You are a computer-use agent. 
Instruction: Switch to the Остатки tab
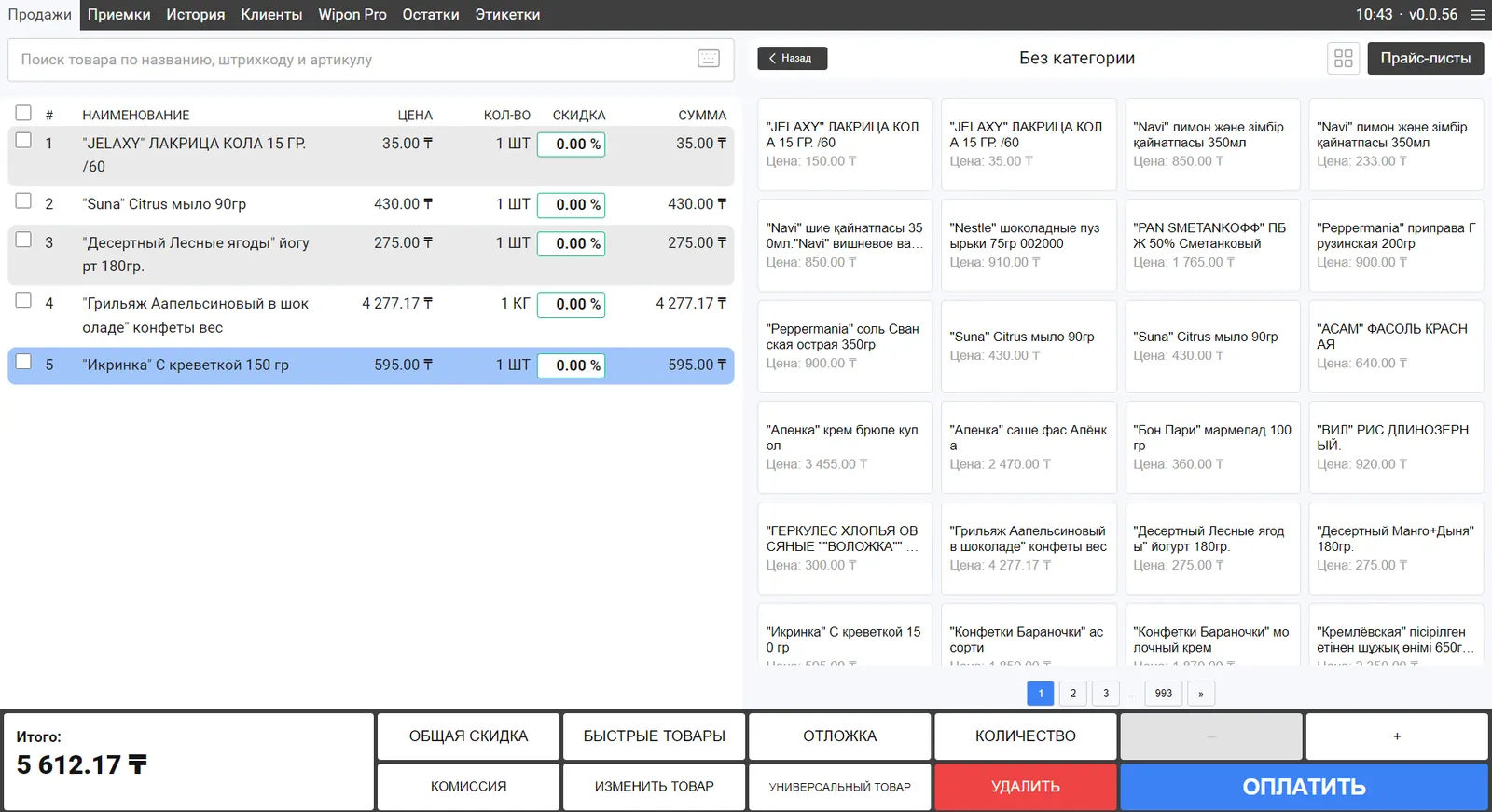coord(430,15)
